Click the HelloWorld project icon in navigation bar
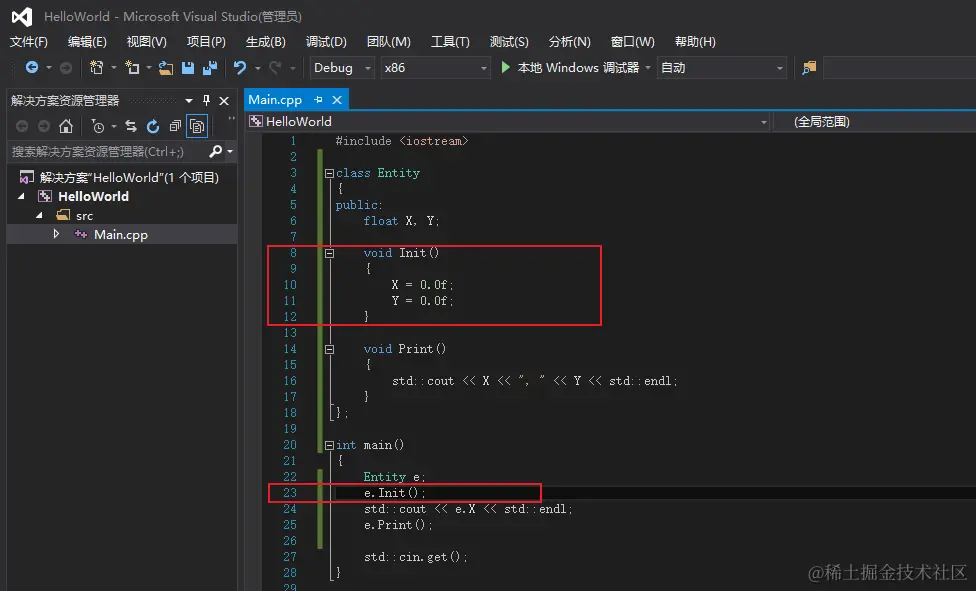Image resolution: width=976 pixels, height=591 pixels. 255,121
